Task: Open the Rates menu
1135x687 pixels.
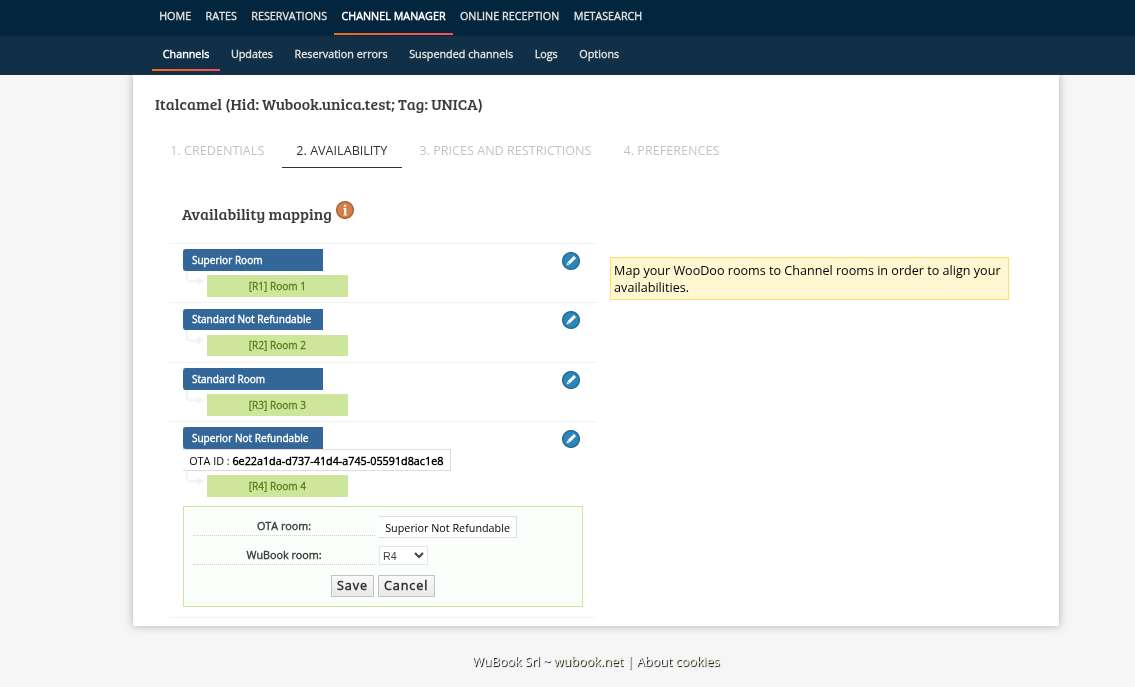Action: pyautogui.click(x=221, y=16)
